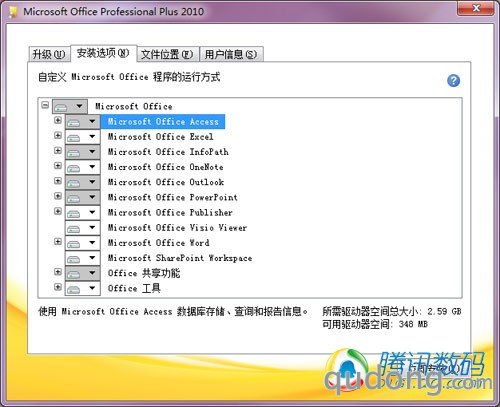
Task: Expand the Microsoft Office Outlook node
Action: (58, 181)
